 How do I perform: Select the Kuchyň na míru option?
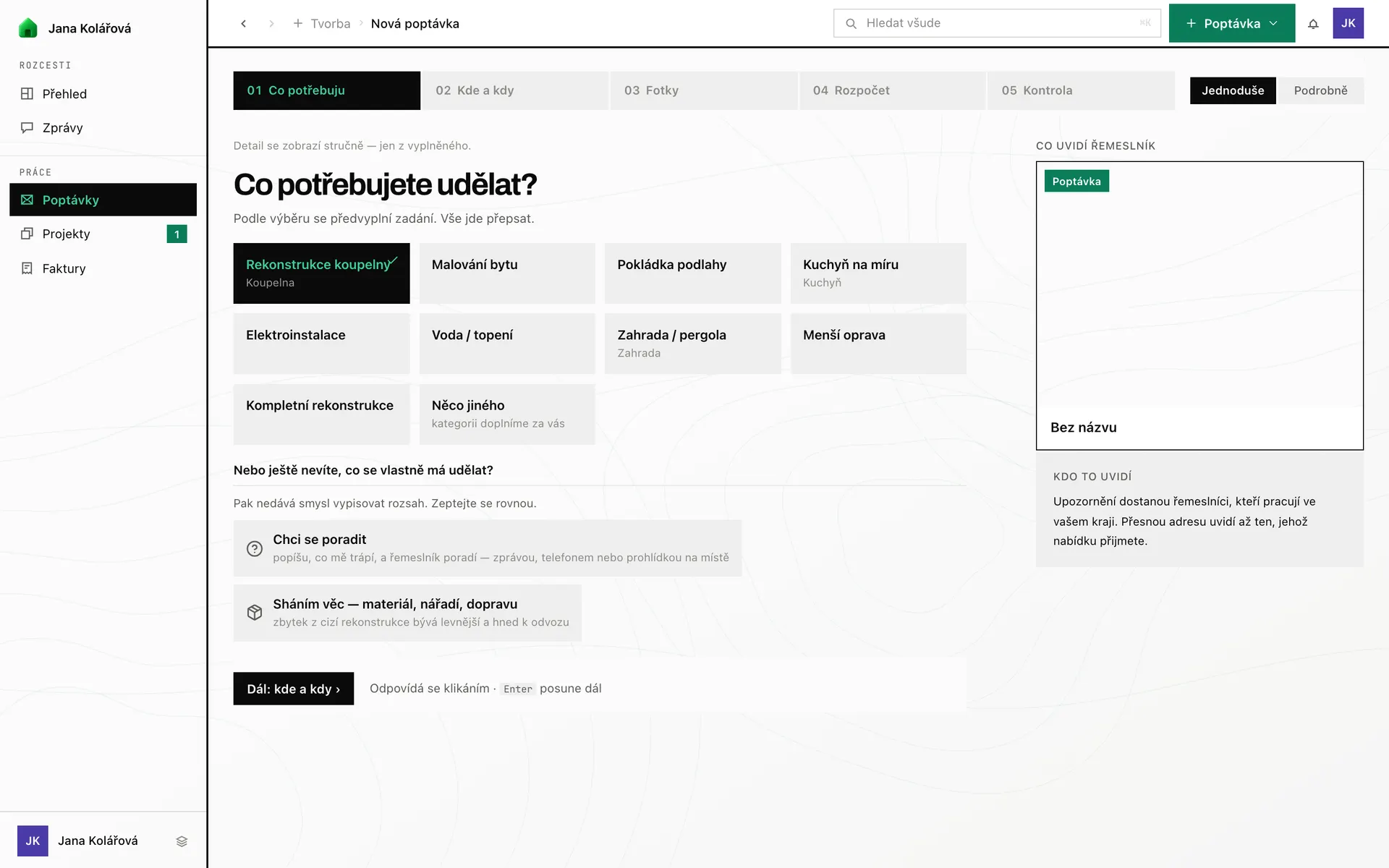[878, 273]
